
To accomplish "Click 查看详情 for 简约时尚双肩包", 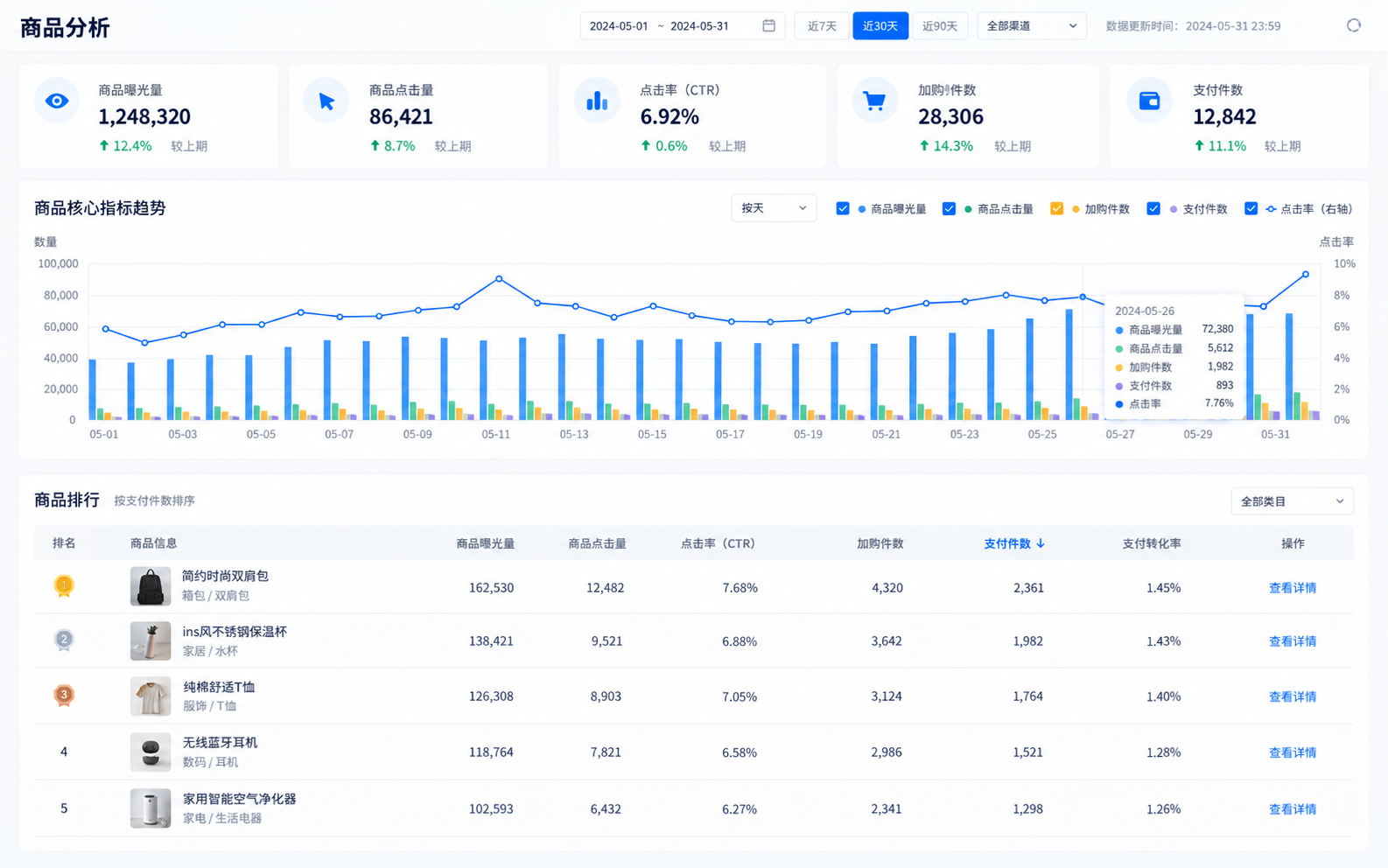I will point(1293,588).
